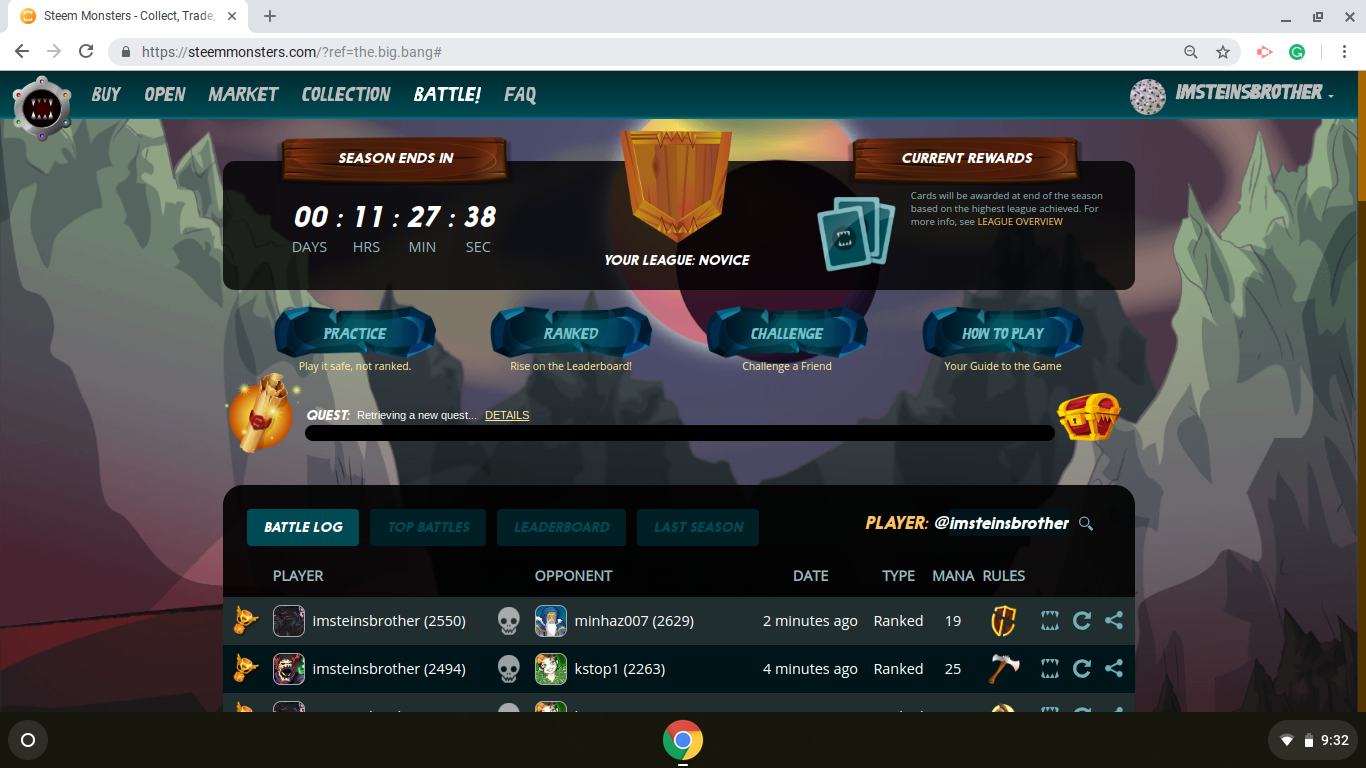Click the teeth icon in kstop1 battle row

1050,669
